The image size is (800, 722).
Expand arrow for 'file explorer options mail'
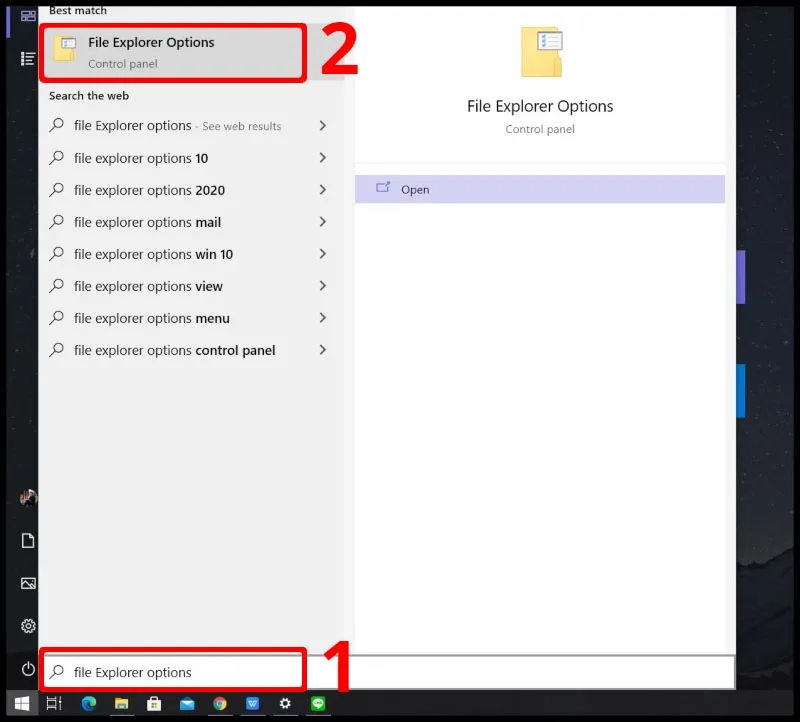click(322, 222)
